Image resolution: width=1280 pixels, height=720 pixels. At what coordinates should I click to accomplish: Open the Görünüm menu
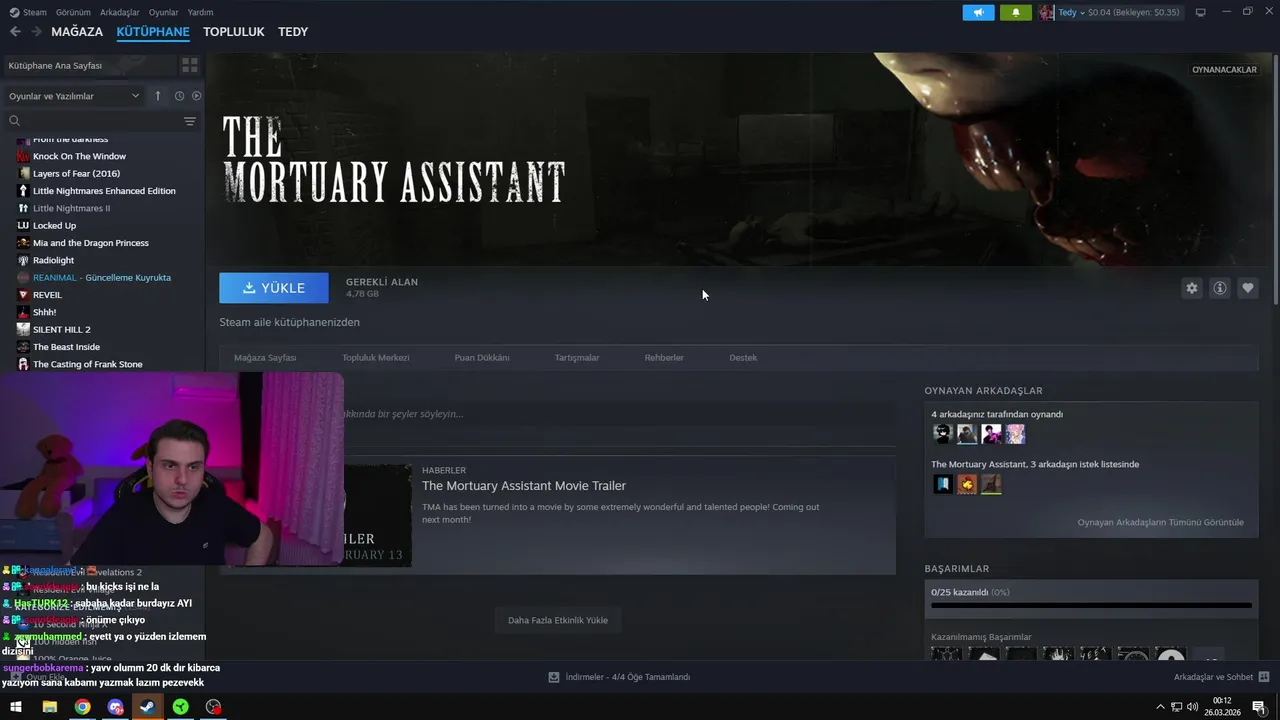click(73, 12)
